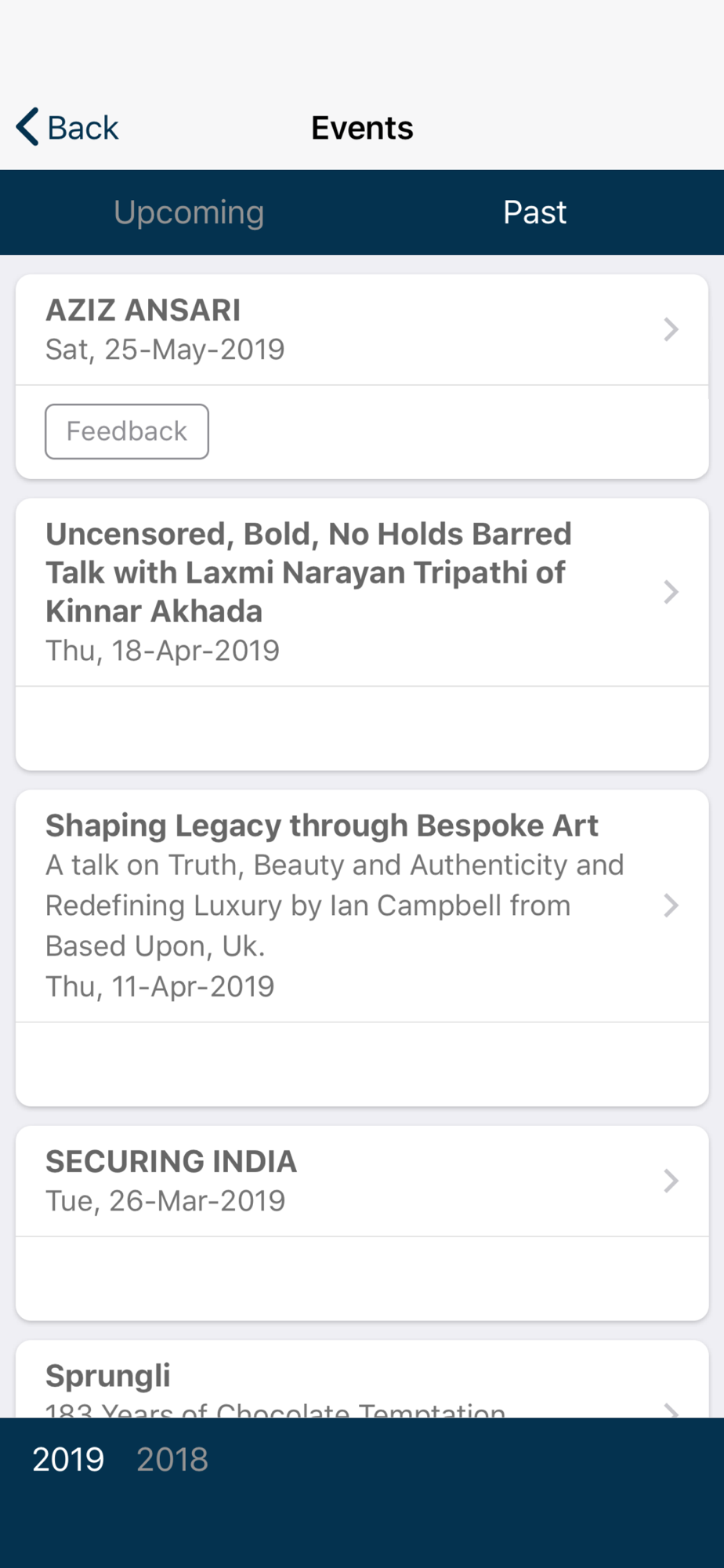
Task: Tap the Thu, 18-Apr-2019 event date
Action: 162,651
